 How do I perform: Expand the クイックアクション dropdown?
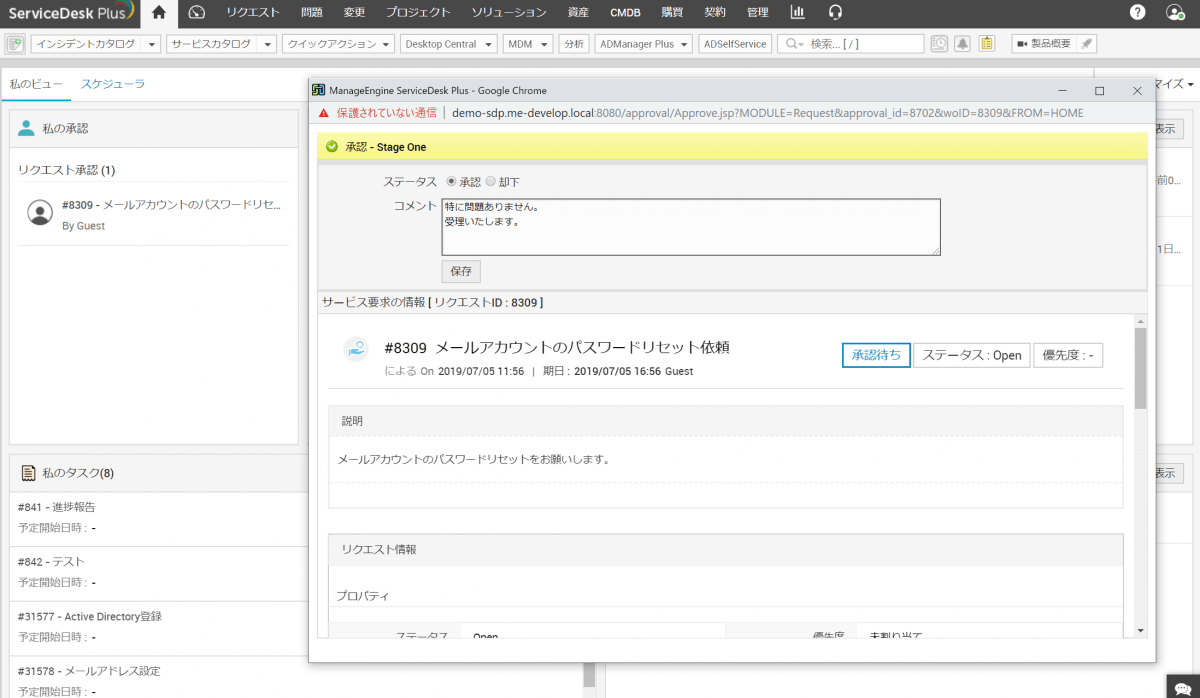pos(338,44)
